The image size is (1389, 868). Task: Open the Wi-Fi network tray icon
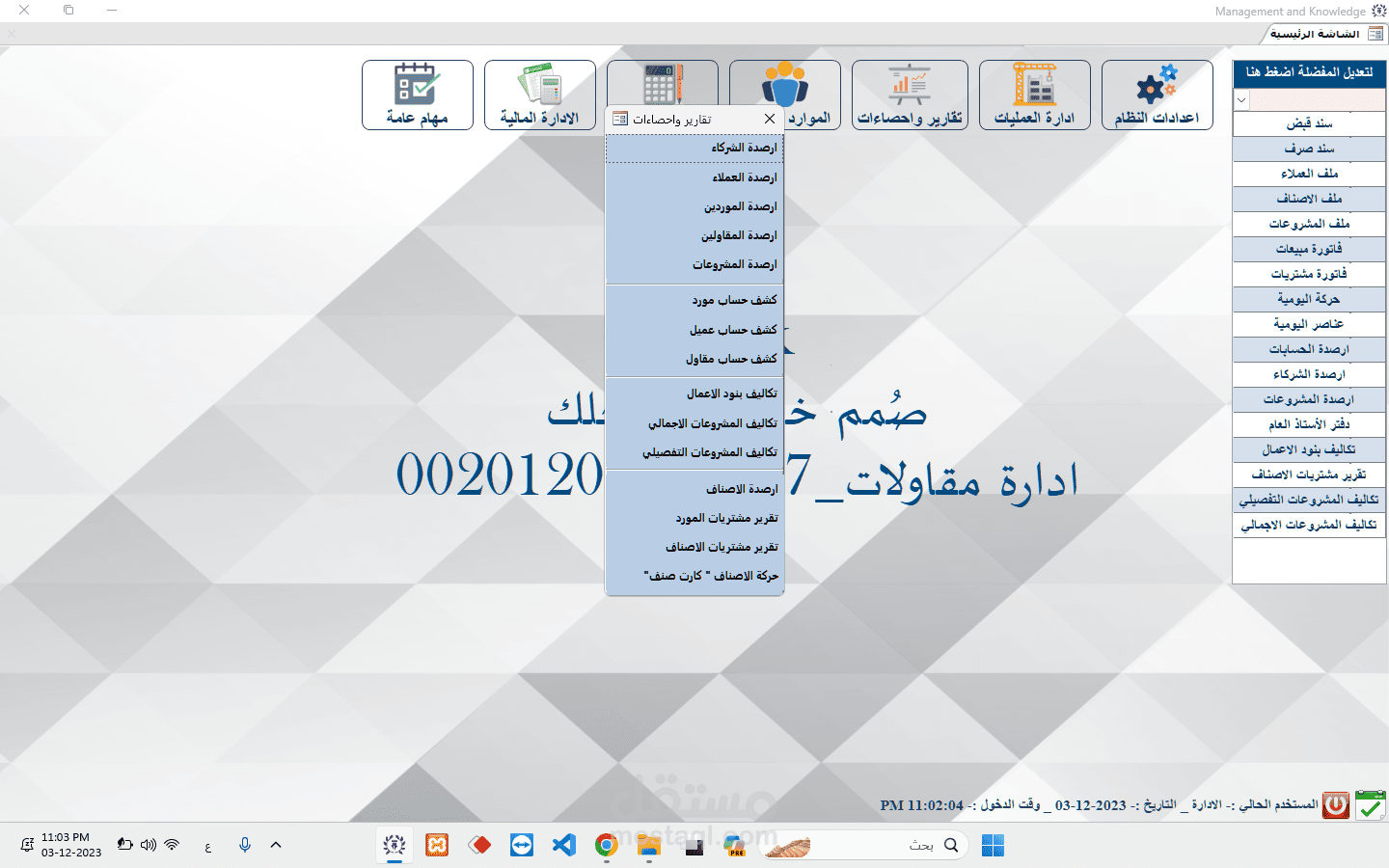[172, 845]
